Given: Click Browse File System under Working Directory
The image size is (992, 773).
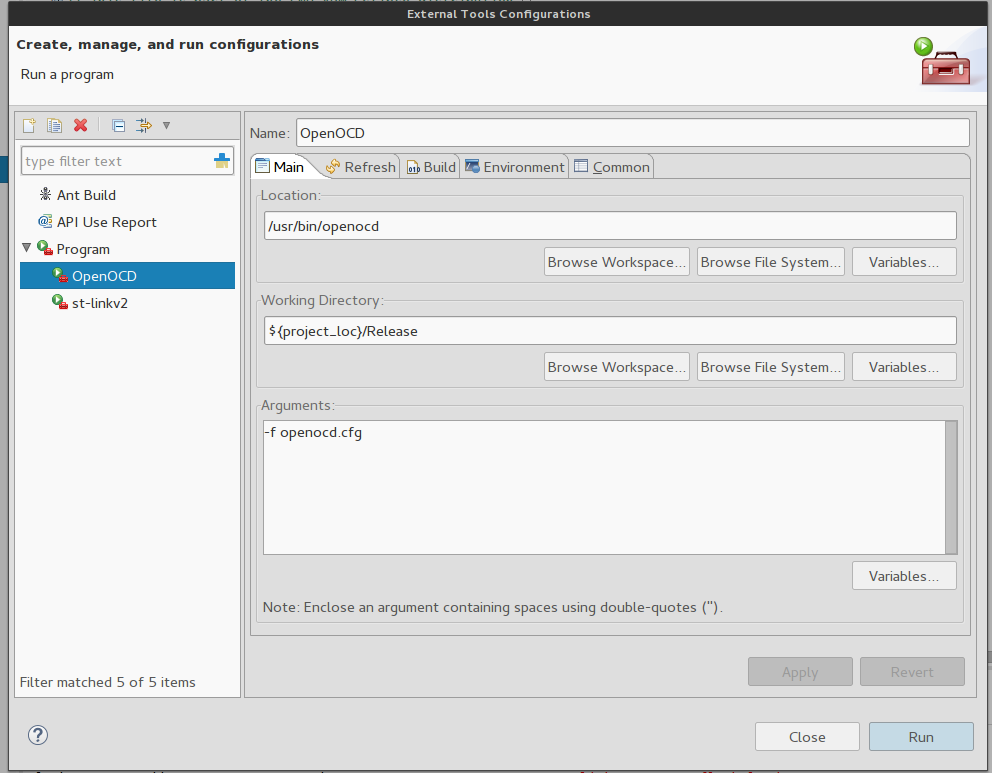Looking at the screenshot, I should (771, 367).
